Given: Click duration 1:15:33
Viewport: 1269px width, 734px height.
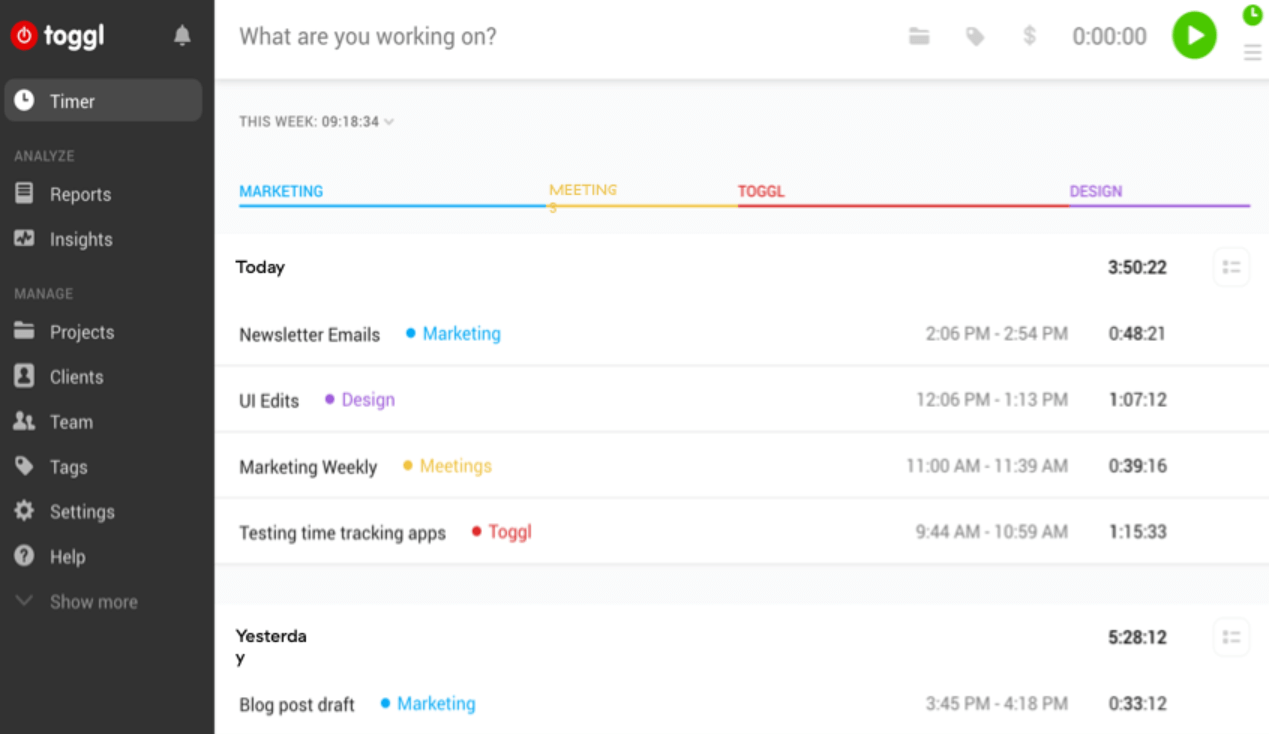Looking at the screenshot, I should click(1137, 532).
